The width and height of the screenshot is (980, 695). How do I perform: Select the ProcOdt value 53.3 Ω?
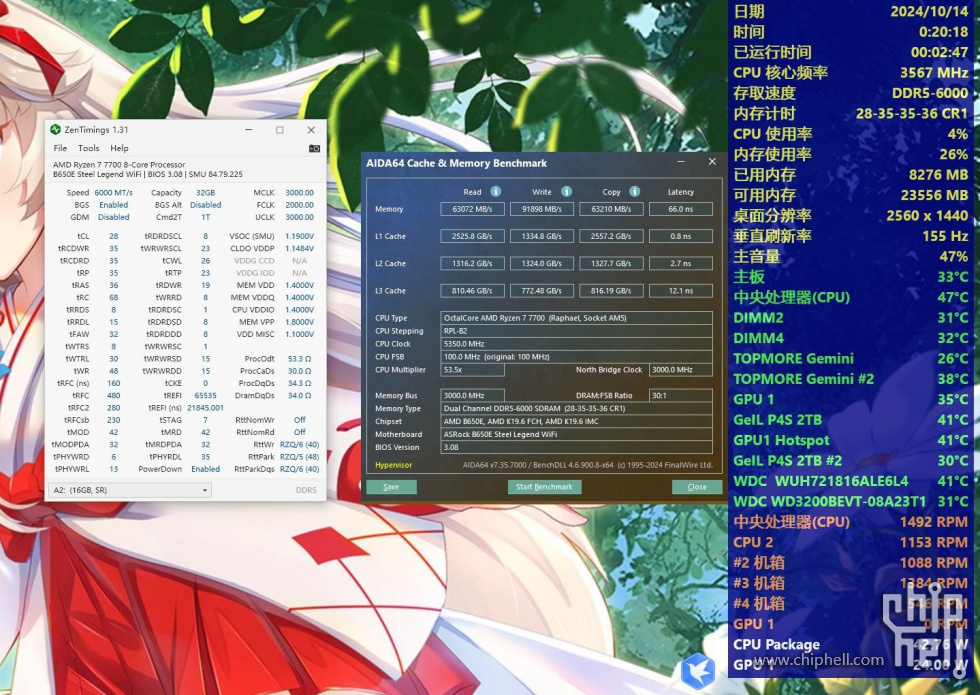click(299, 359)
